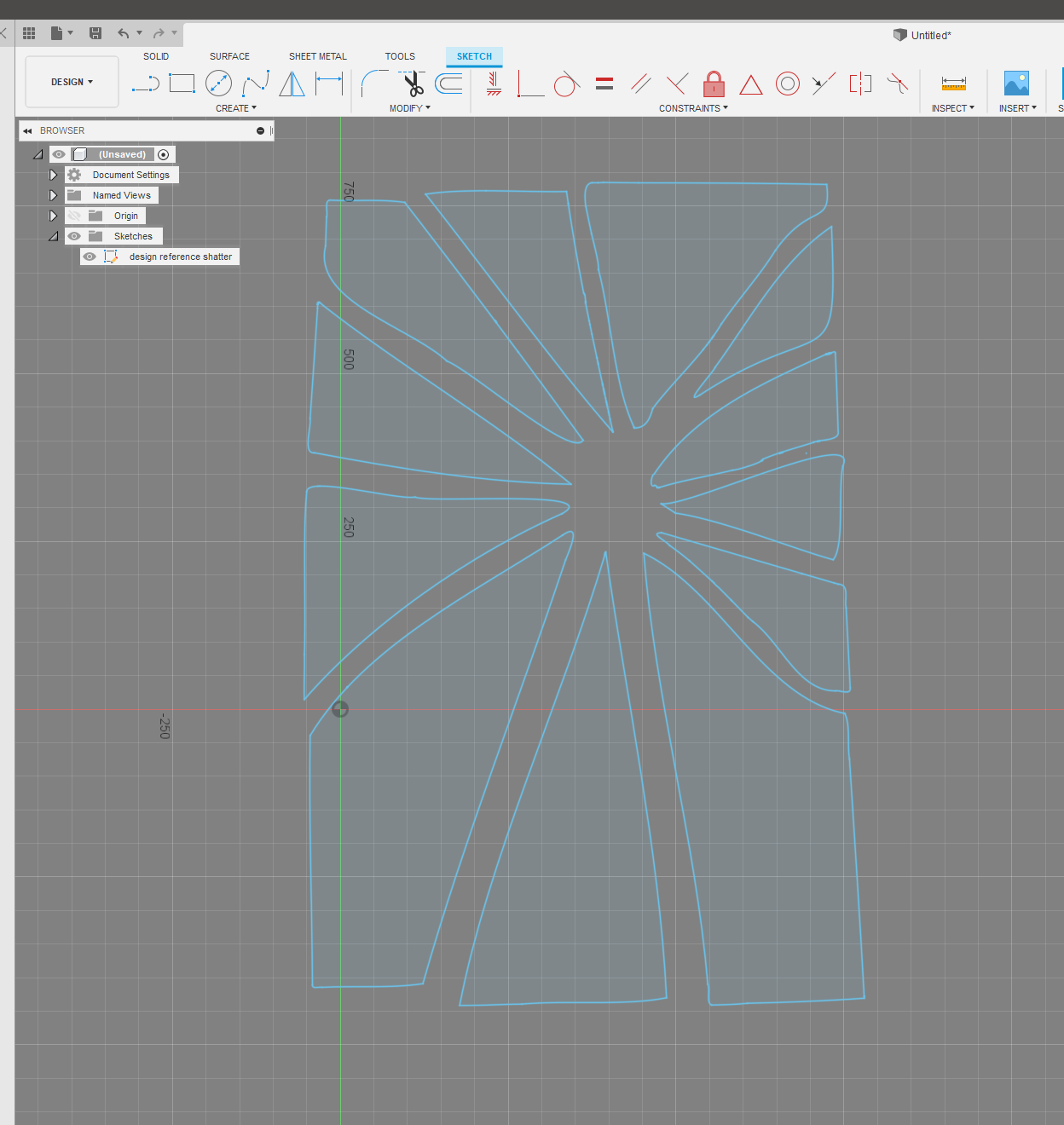Apply the Fix/UnFix lock constraint
The height and width of the screenshot is (1125, 1064).
[x=714, y=84]
